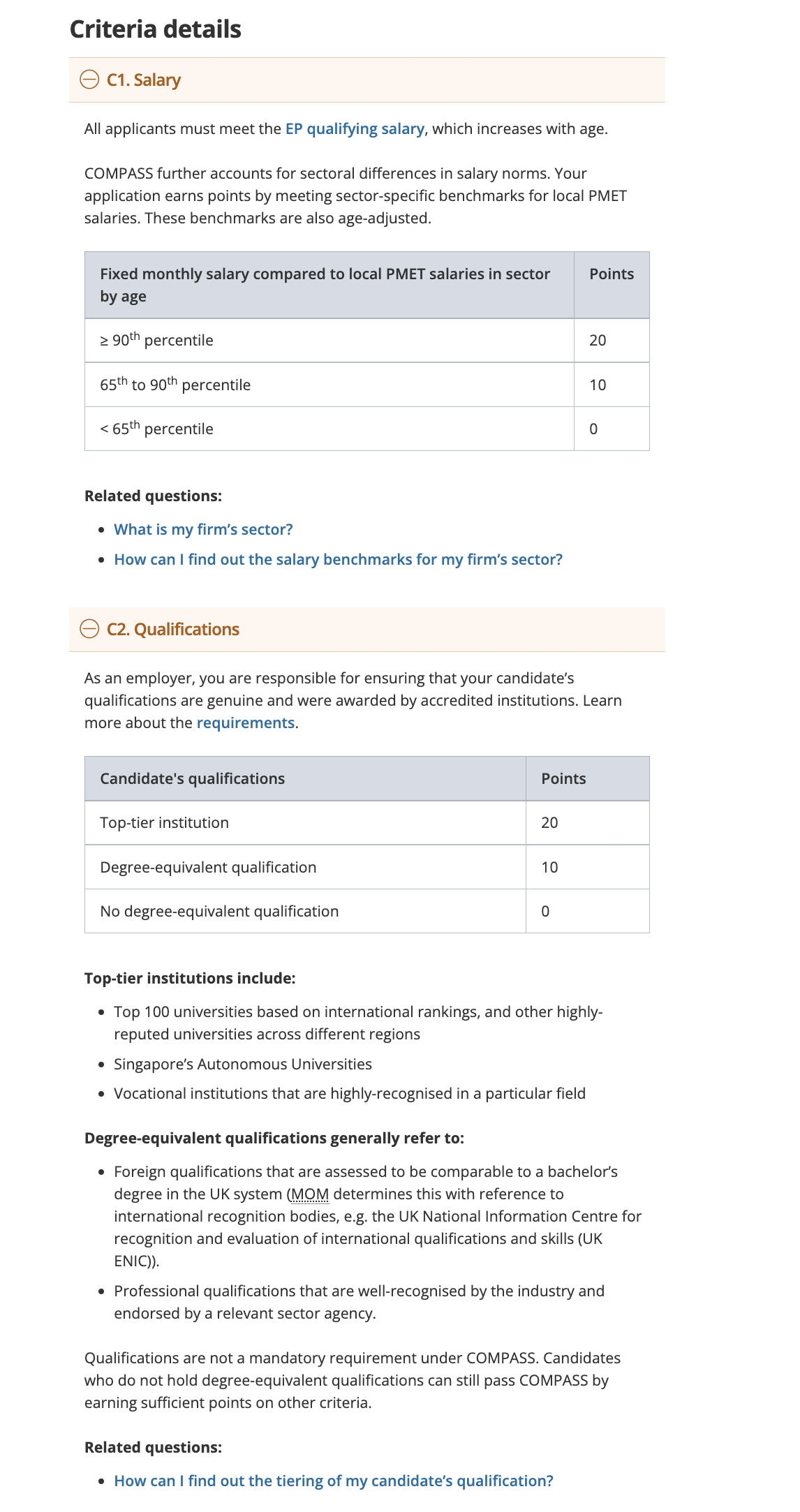Image resolution: width=800 pixels, height=1512 pixels.
Task: Open the EP qualifying salary link
Action: coord(354,128)
